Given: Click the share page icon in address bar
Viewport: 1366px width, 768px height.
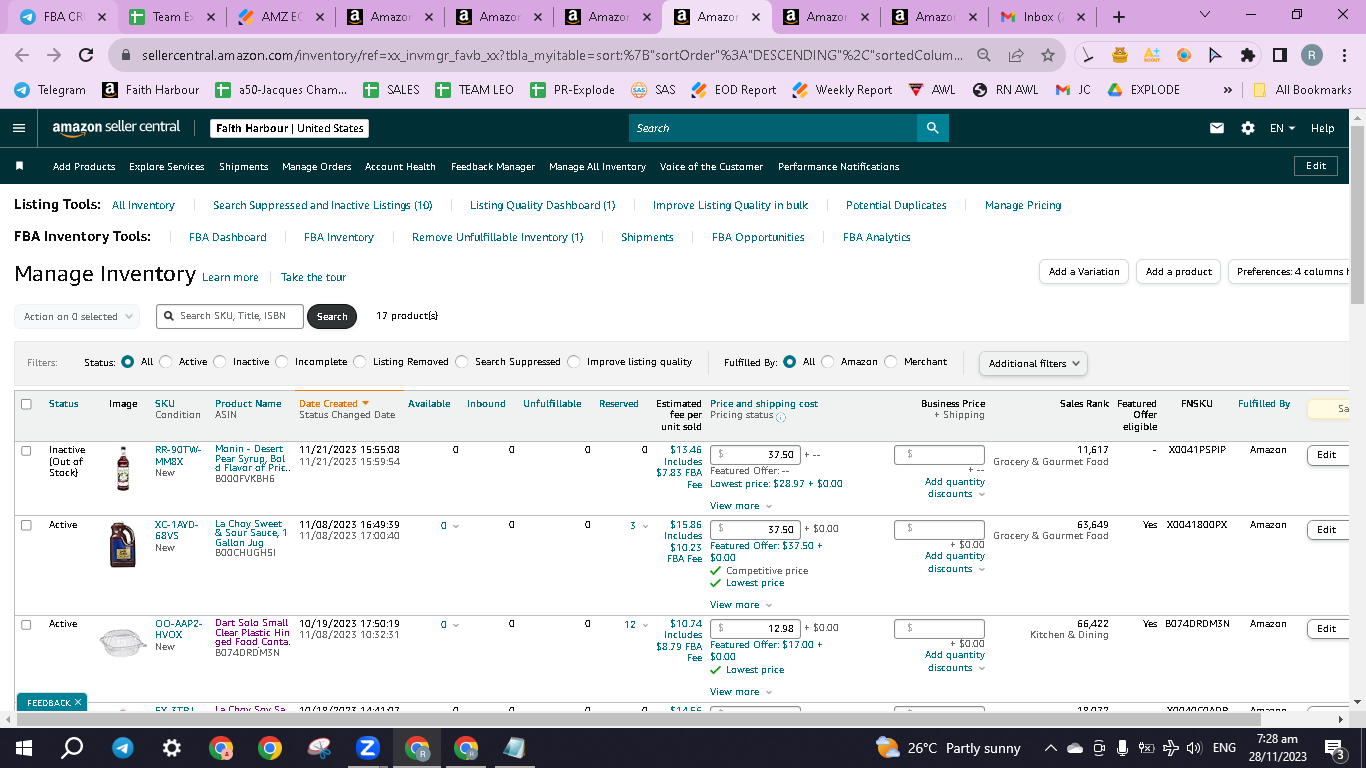Looking at the screenshot, I should 1016,55.
